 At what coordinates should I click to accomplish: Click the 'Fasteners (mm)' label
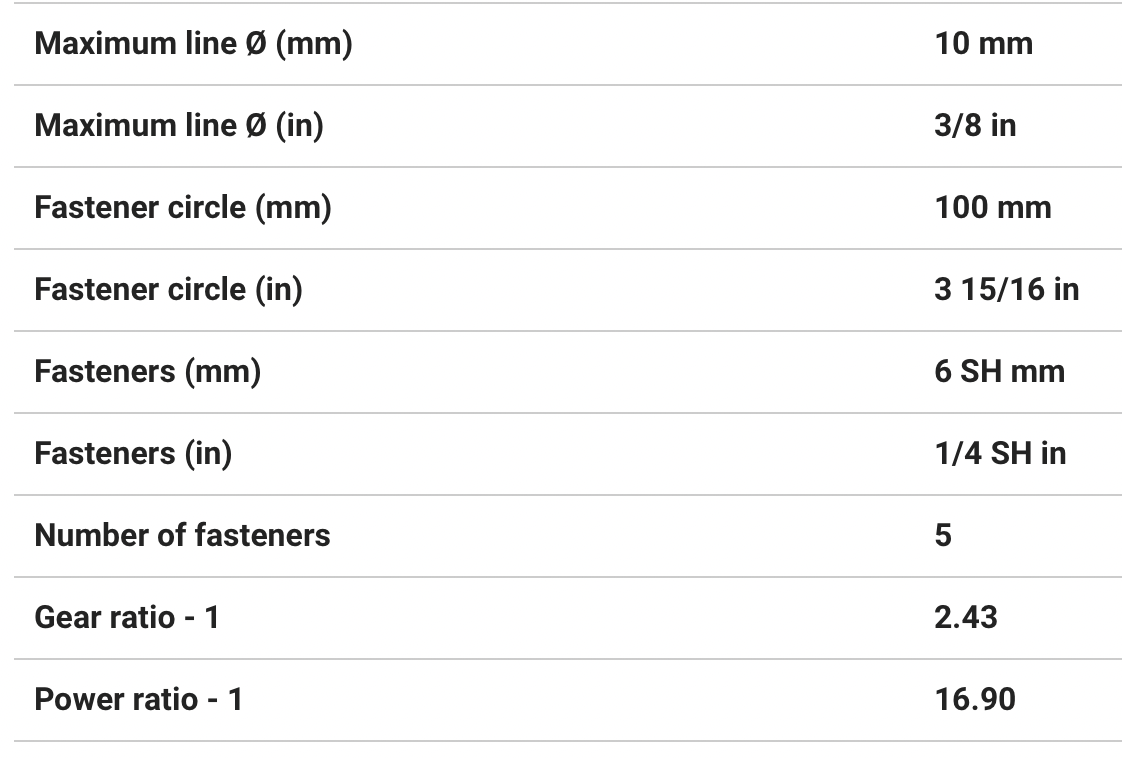[148, 372]
